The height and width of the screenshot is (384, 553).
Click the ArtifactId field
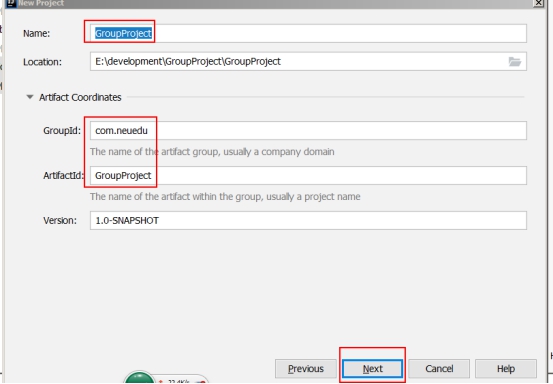pyautogui.click(x=308, y=175)
